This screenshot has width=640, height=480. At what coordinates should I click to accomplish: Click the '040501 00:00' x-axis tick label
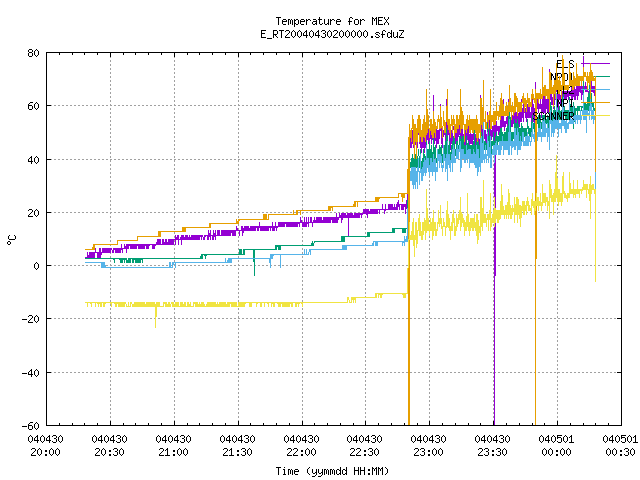(x=556, y=446)
